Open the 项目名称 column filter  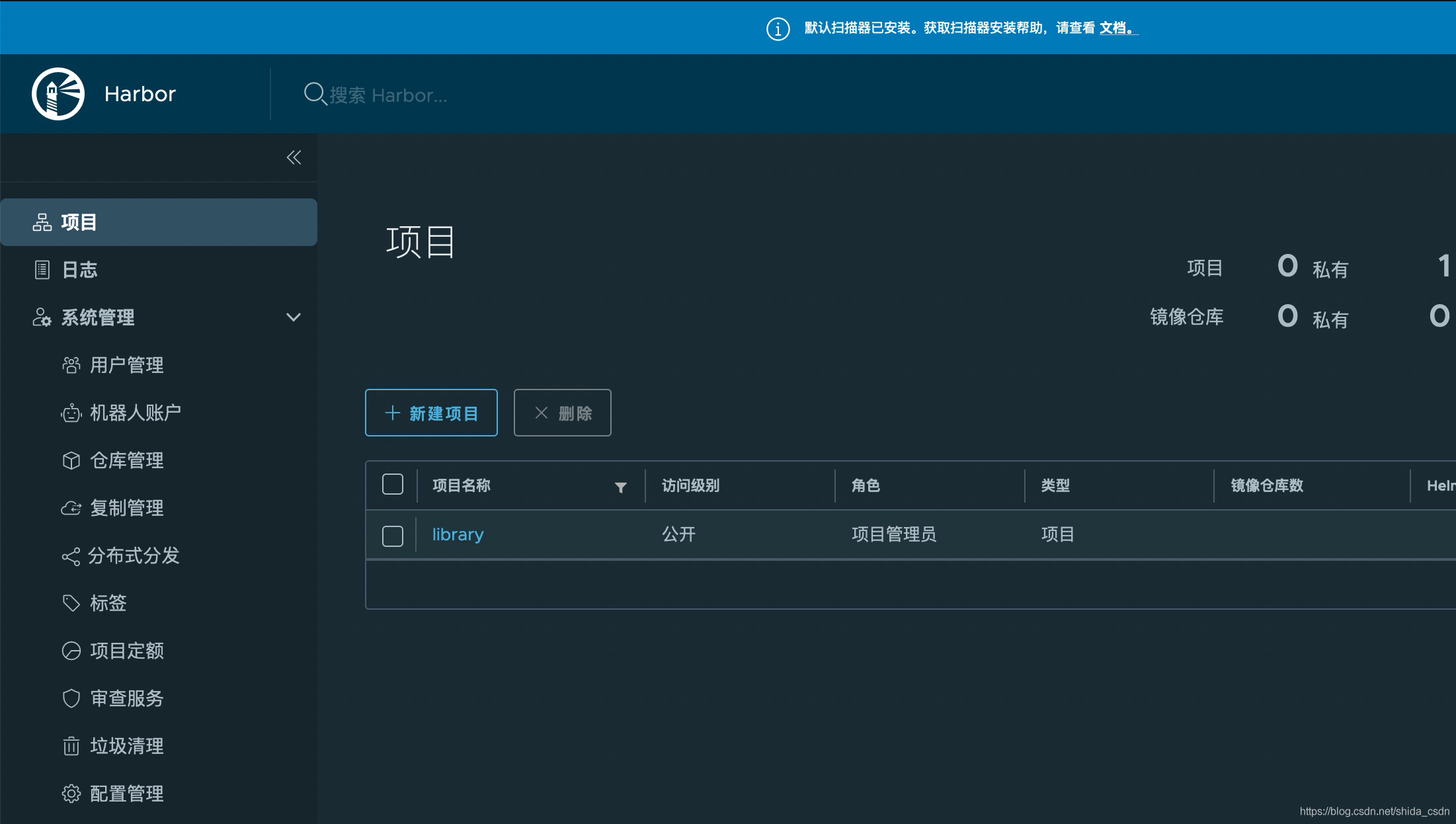click(620, 487)
